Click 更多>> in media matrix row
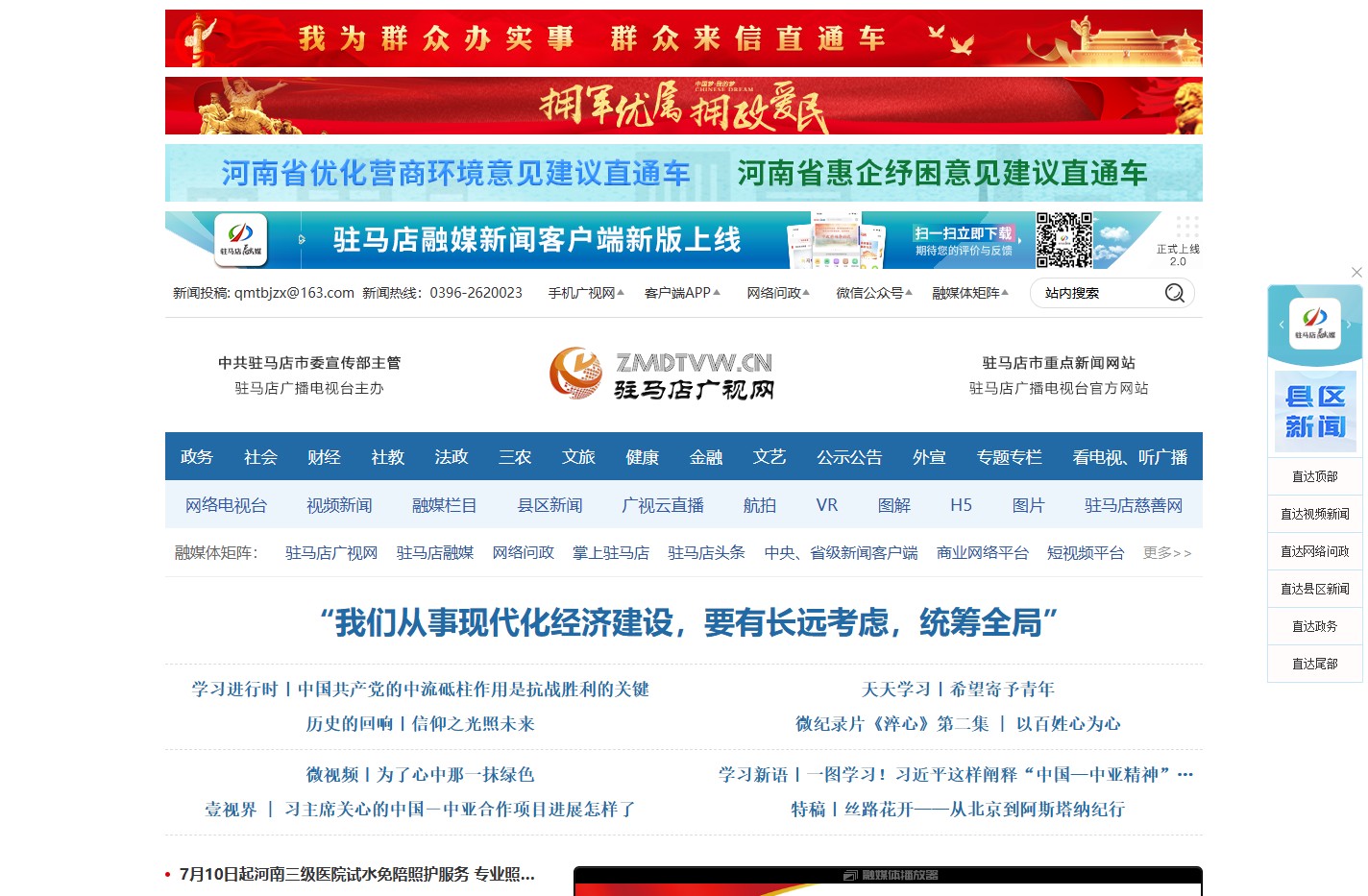Image resolution: width=1368 pixels, height=896 pixels. click(1167, 553)
